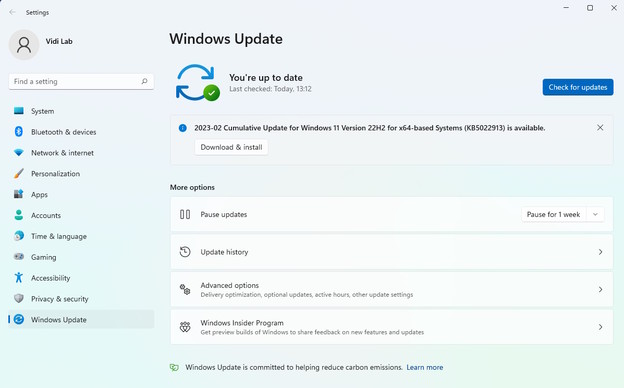Click the Time & language globe icon
This screenshot has width=624, height=388.
pos(19,236)
